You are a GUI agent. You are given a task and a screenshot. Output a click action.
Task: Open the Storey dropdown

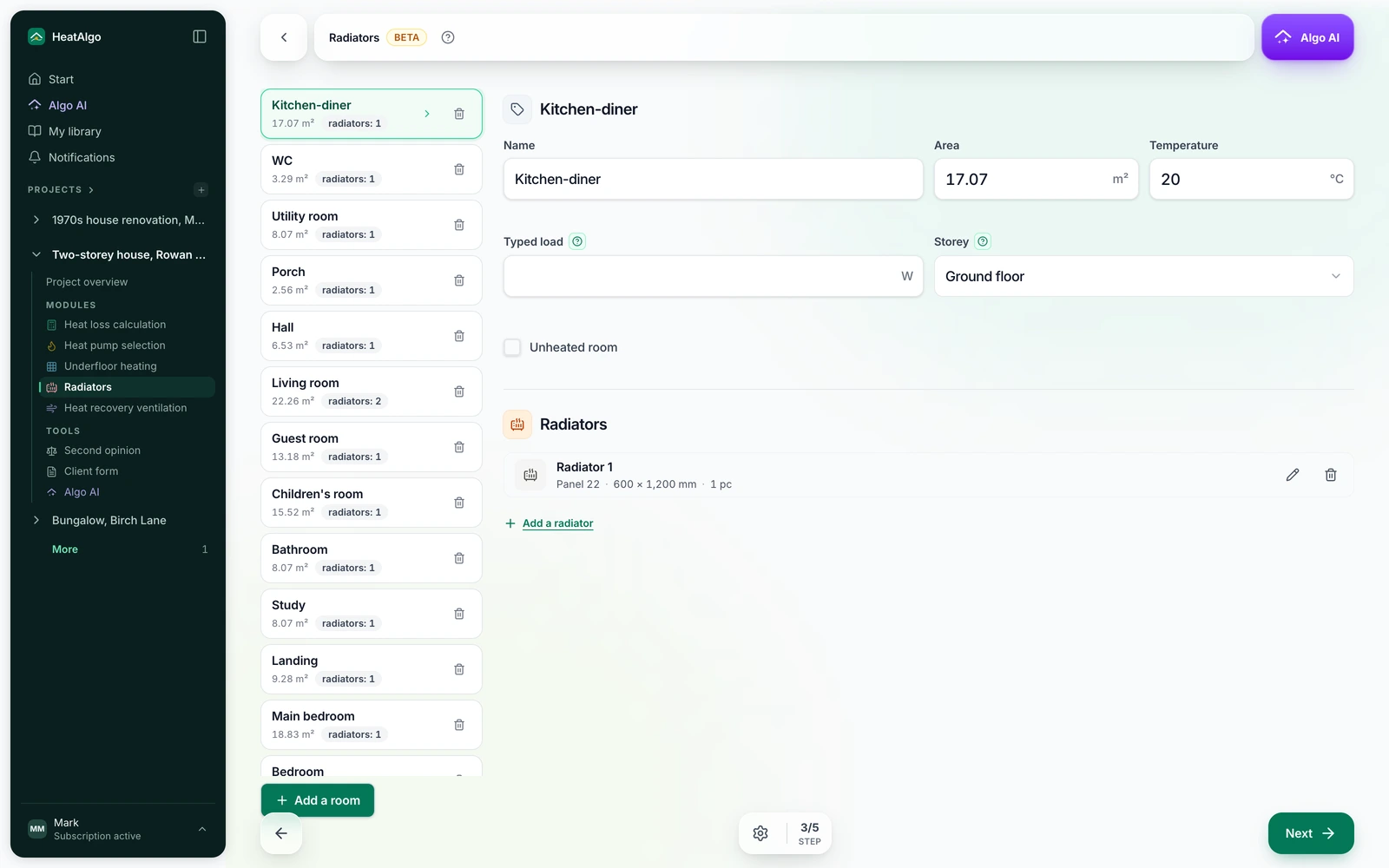coord(1143,276)
